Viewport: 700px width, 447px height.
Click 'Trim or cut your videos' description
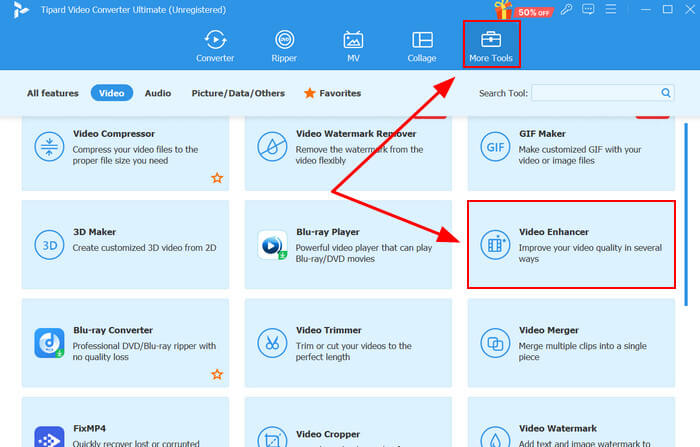click(x=353, y=351)
